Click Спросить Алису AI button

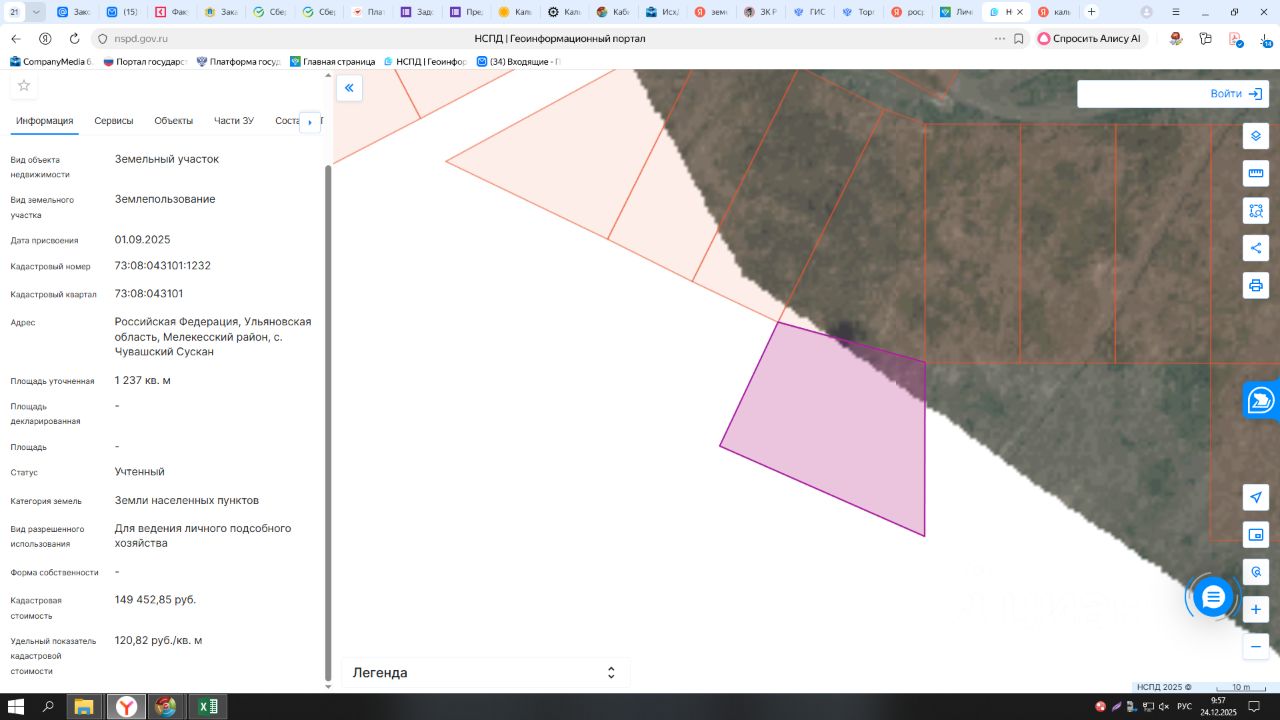1089,38
